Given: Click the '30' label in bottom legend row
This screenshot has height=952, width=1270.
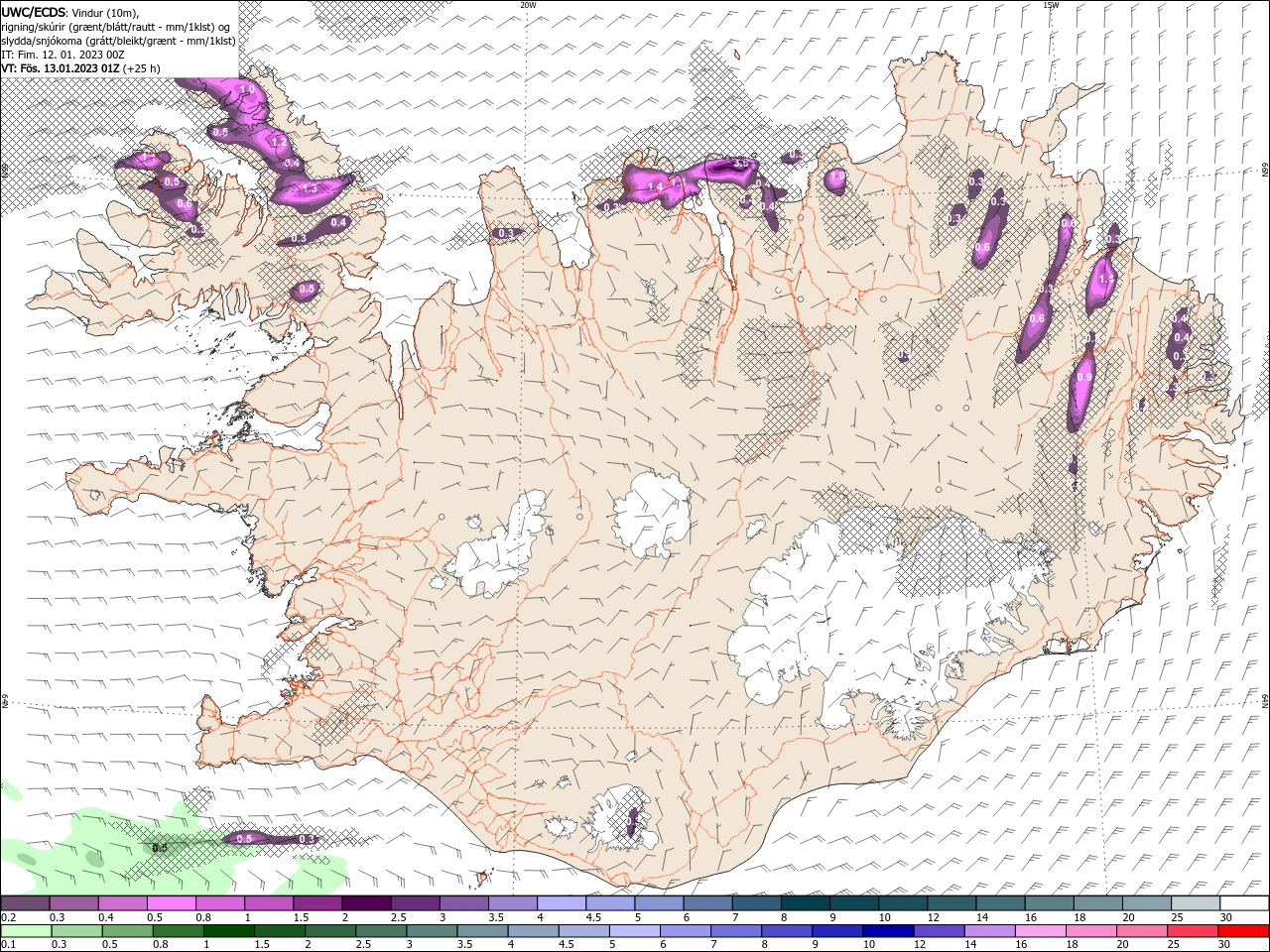Looking at the screenshot, I should pyautogui.click(x=1226, y=943).
